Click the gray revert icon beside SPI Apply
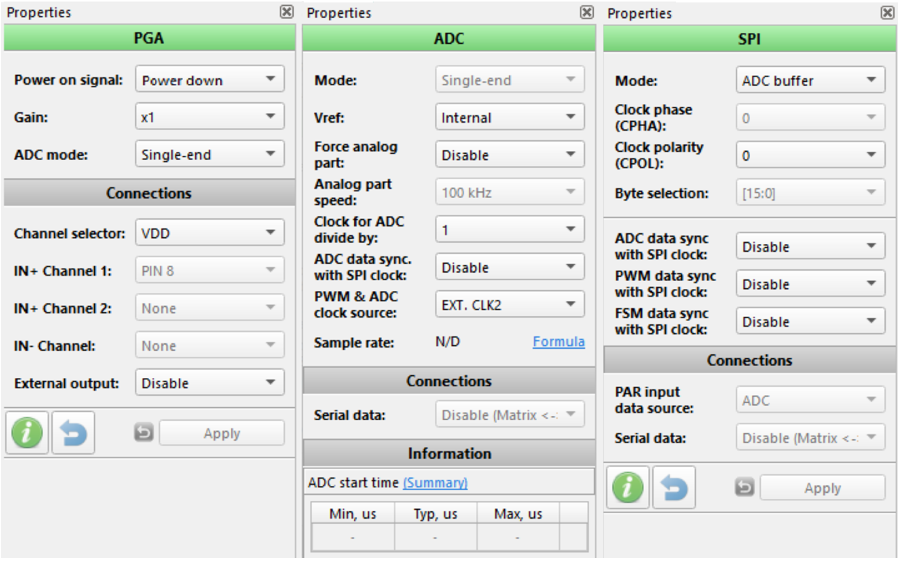Screen dimensions: 900x561 coord(744,488)
